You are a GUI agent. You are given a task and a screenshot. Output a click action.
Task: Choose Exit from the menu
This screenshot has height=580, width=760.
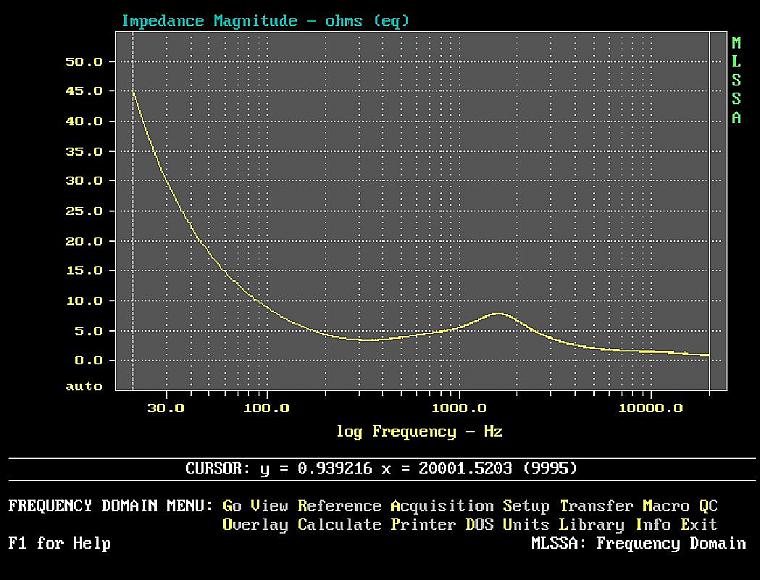pyautogui.click(x=699, y=525)
